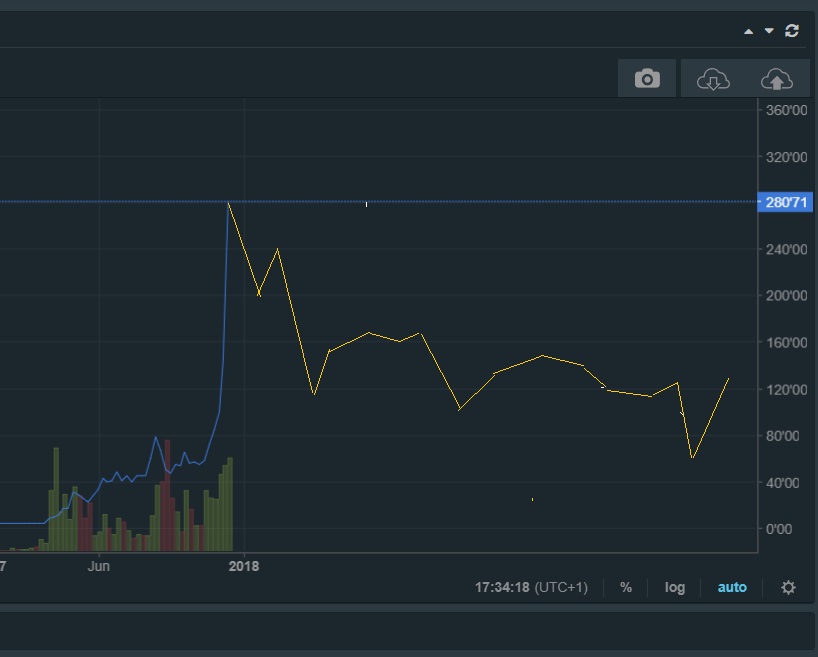Click the down triangle arrow in the header

(x=769, y=32)
